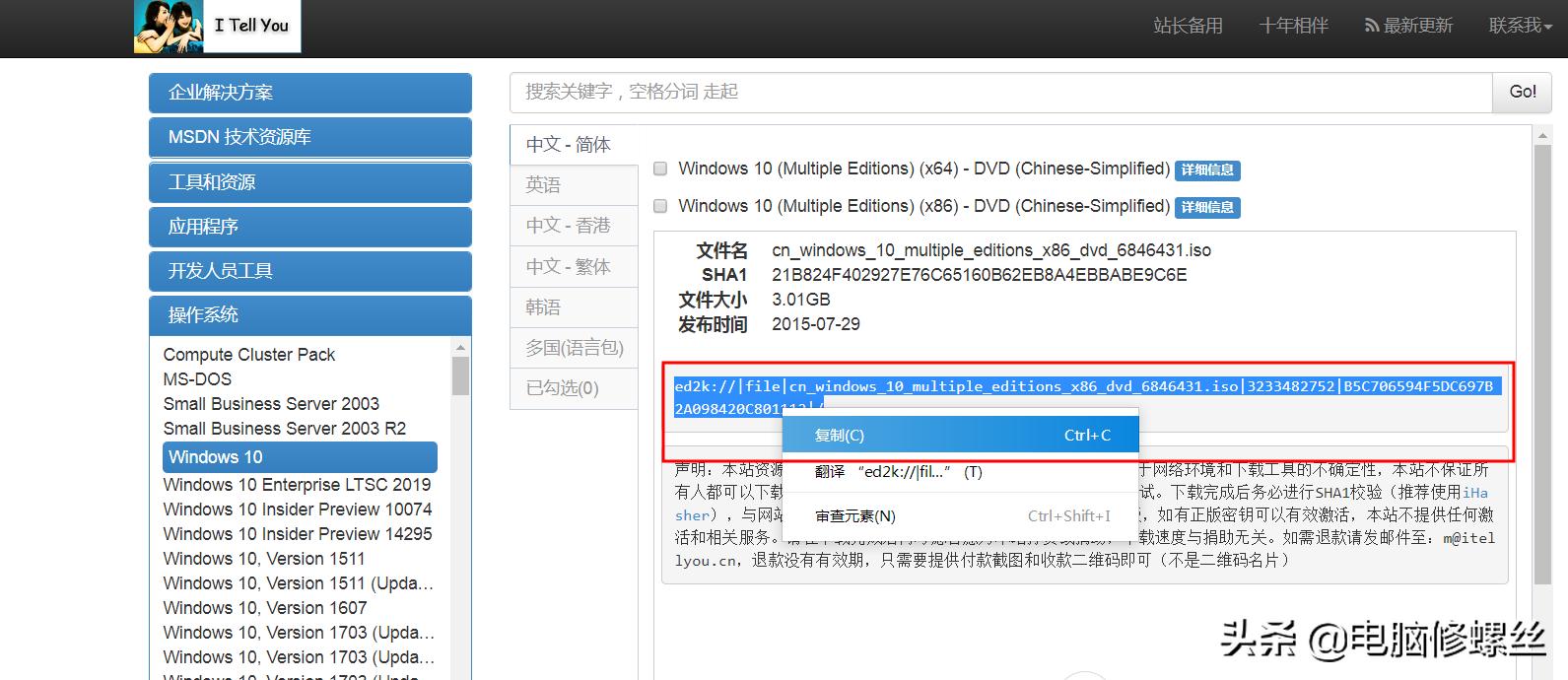1568x680 pixels.
Task: Click the 2015-07-29 release date
Action: 816,324
